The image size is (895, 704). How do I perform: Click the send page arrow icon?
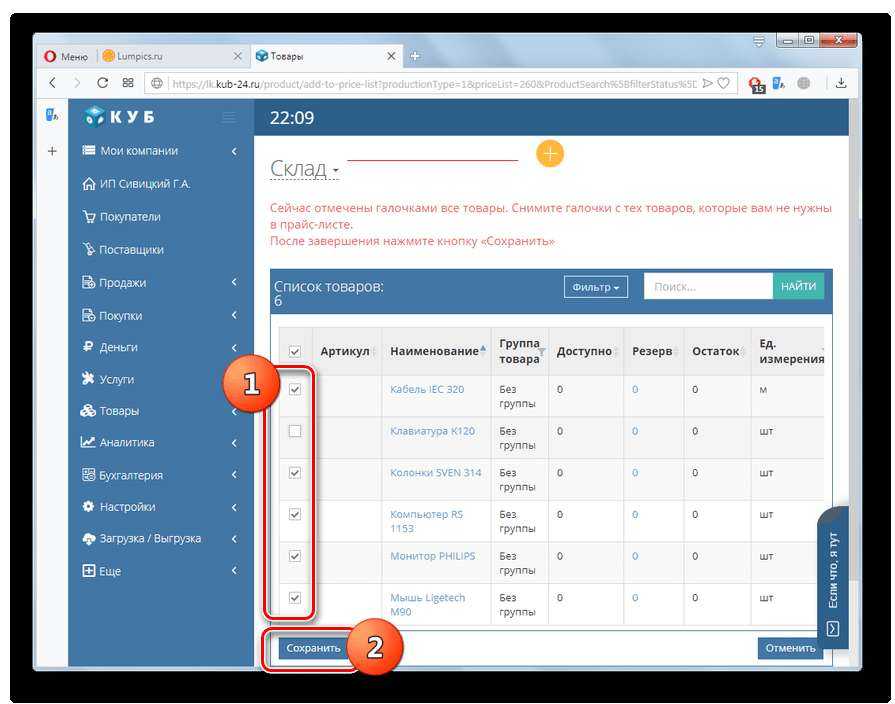coord(708,83)
